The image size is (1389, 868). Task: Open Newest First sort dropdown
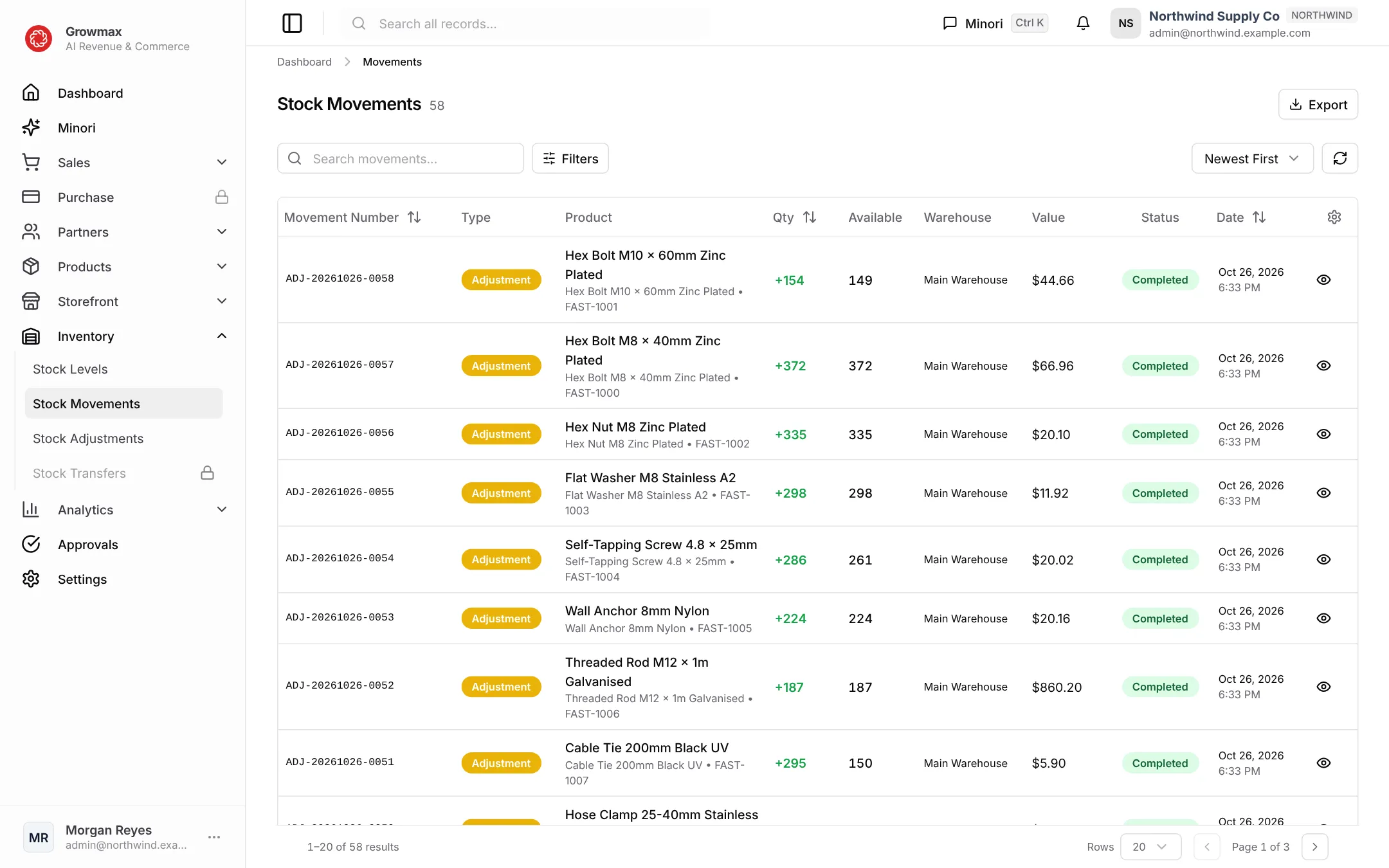(1252, 158)
